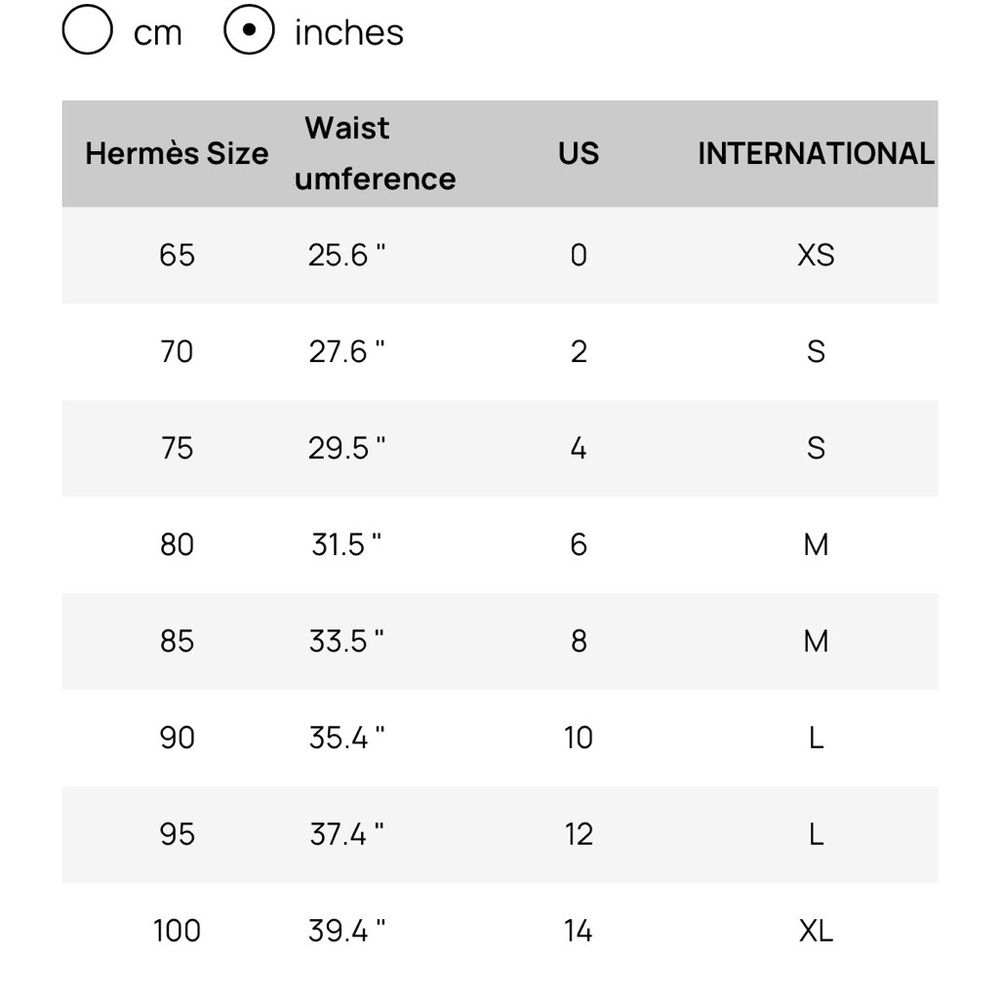Click the US size 6 cell
This screenshot has height=1000, width=1000.
pos(578,545)
